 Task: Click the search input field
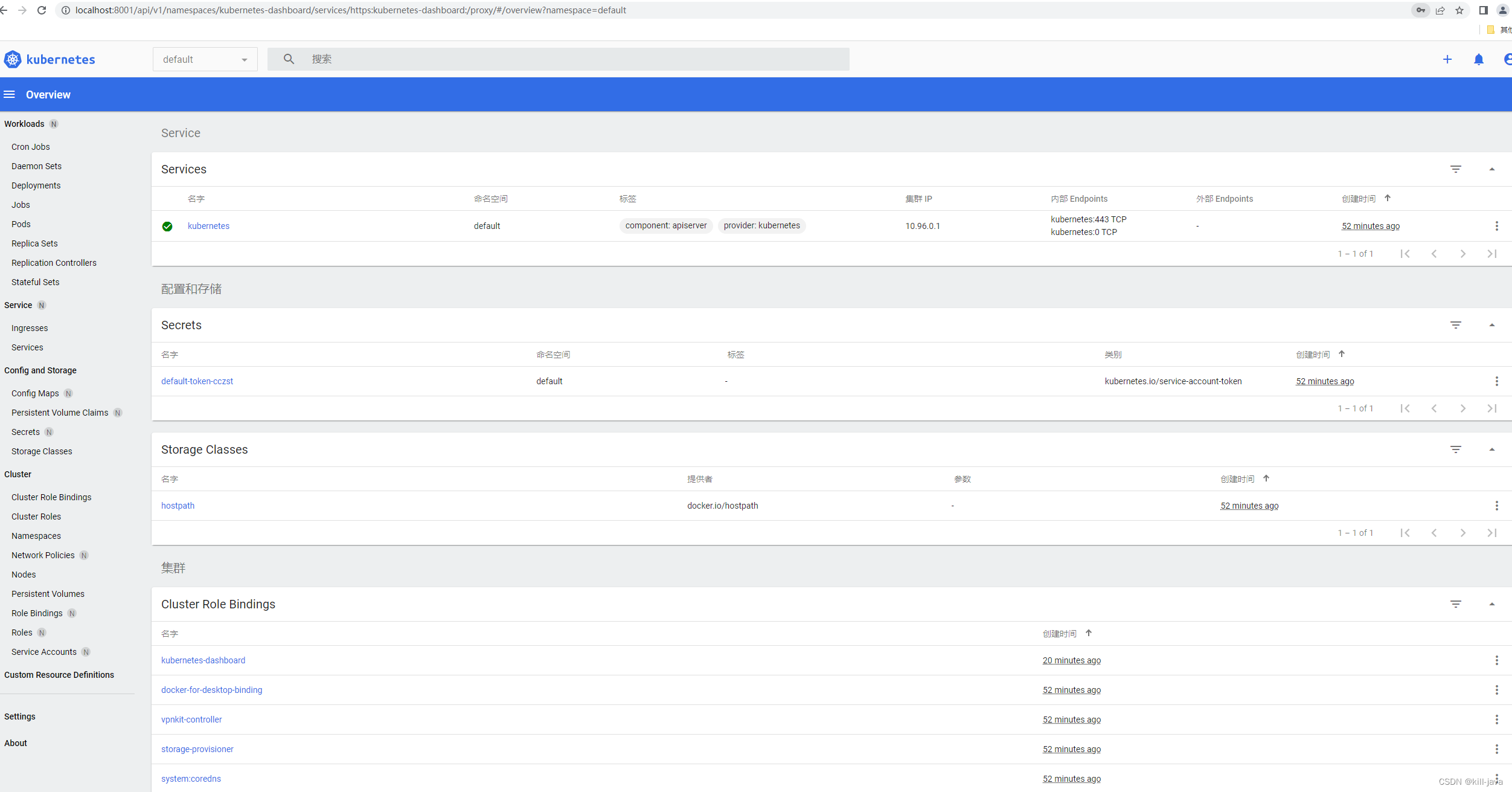pyautogui.click(x=559, y=59)
